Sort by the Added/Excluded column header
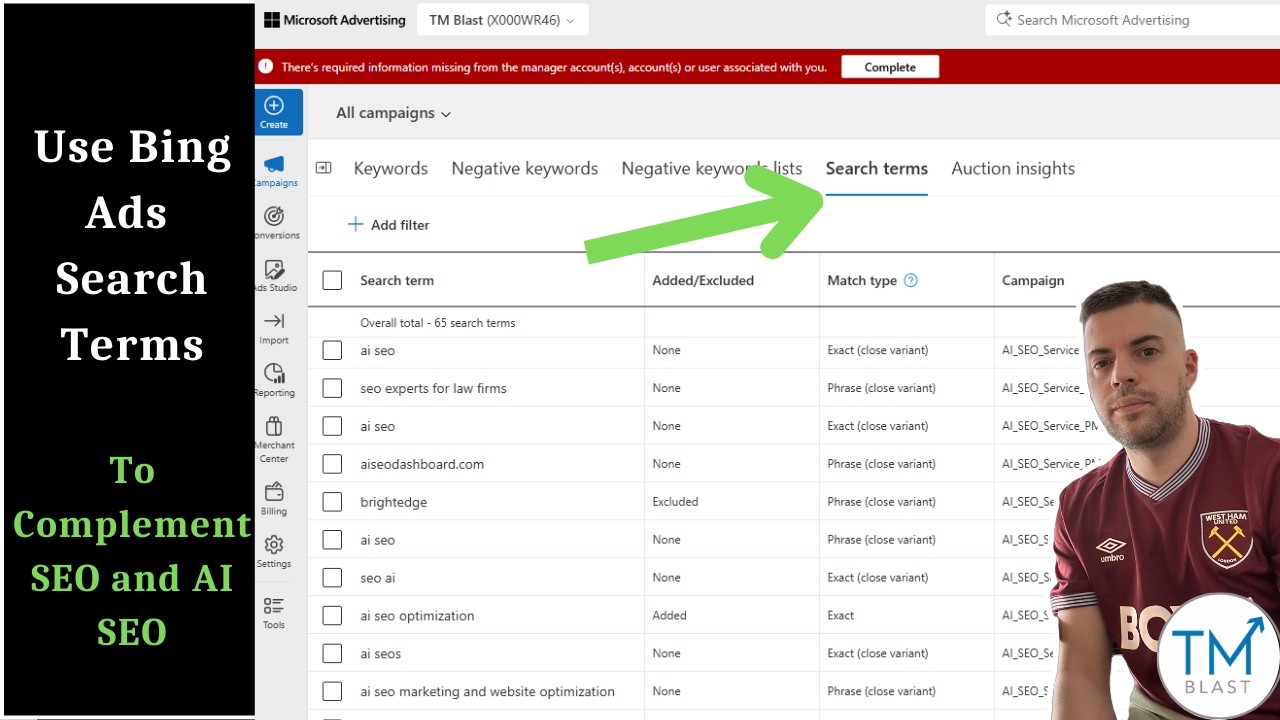1280x720 pixels. tap(703, 281)
